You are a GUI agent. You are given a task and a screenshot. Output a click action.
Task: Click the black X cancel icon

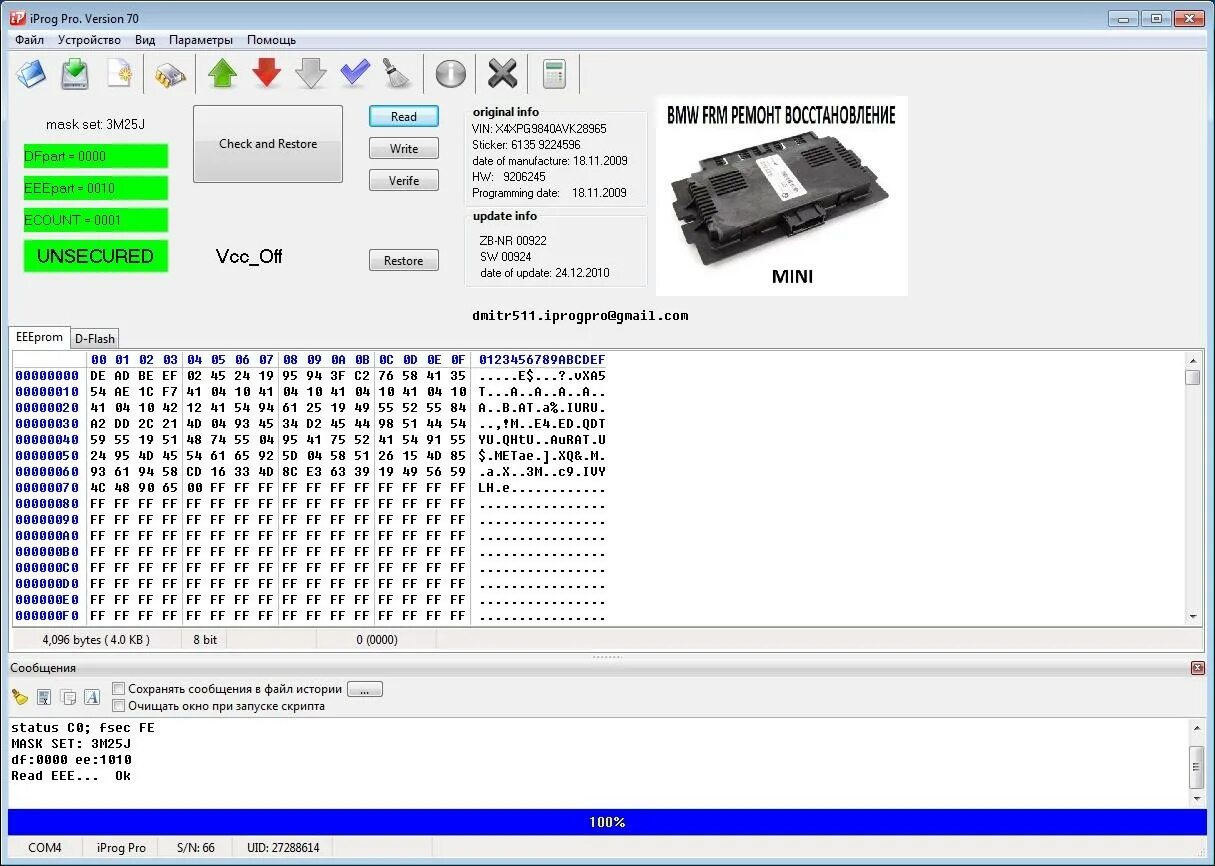click(x=502, y=73)
